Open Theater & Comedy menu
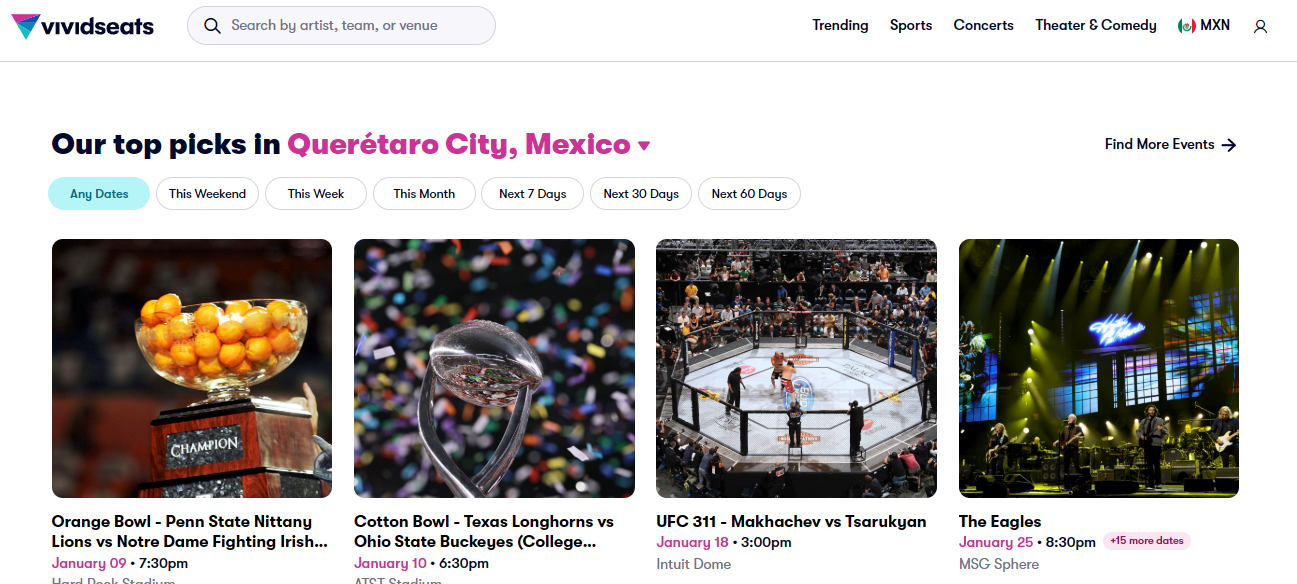This screenshot has width=1297, height=584. coord(1095,26)
